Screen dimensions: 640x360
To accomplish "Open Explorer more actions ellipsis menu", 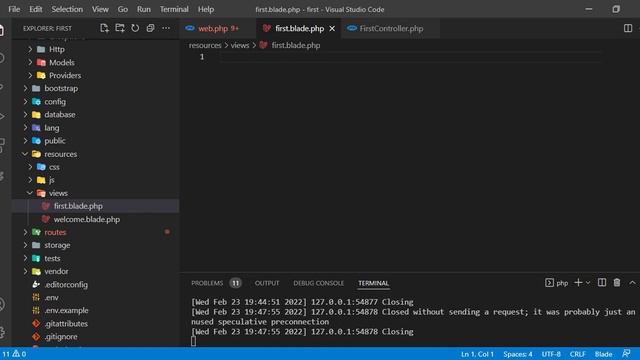I will 166,28.
